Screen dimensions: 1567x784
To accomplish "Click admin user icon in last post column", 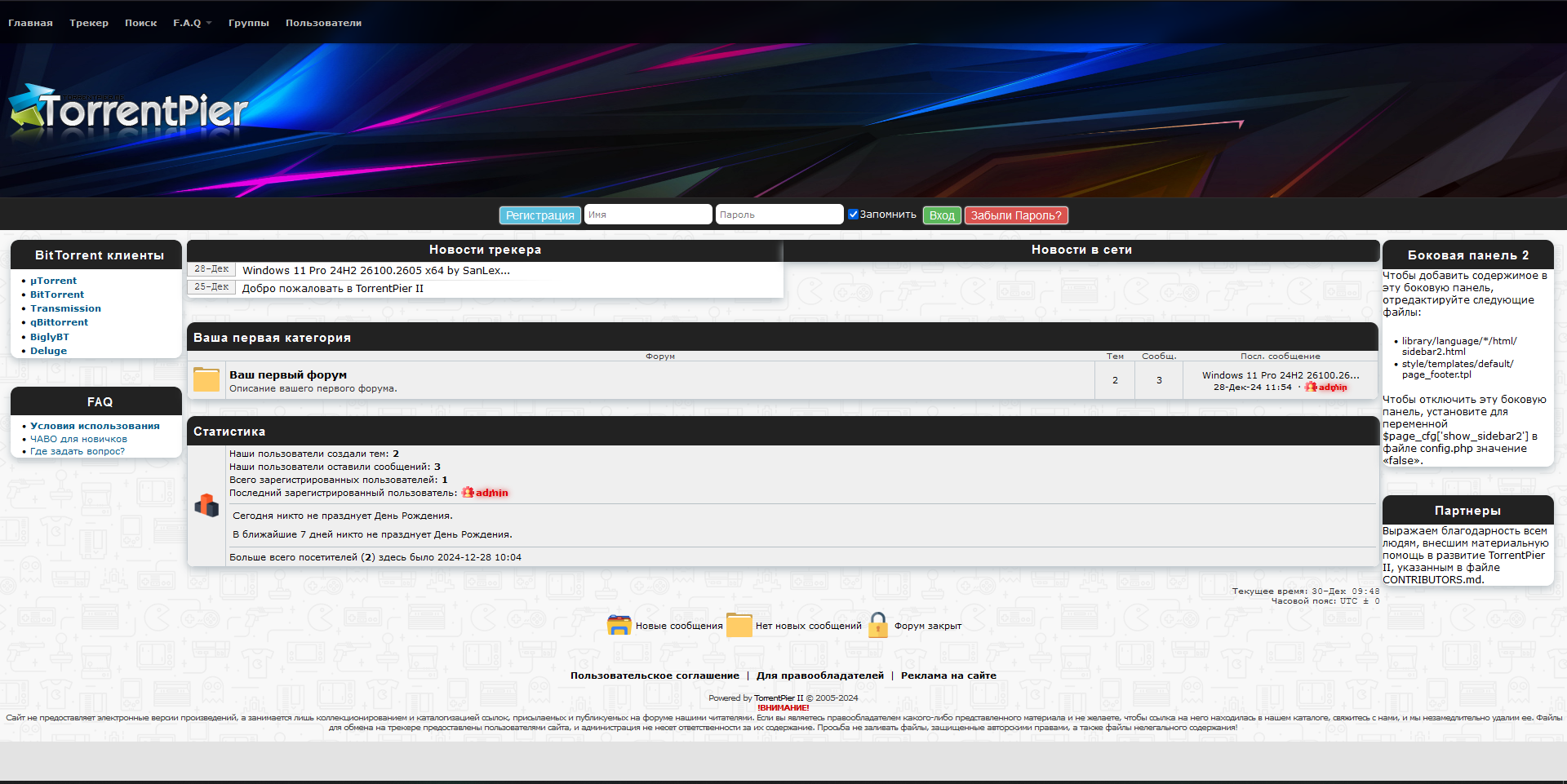I will pos(1311,388).
